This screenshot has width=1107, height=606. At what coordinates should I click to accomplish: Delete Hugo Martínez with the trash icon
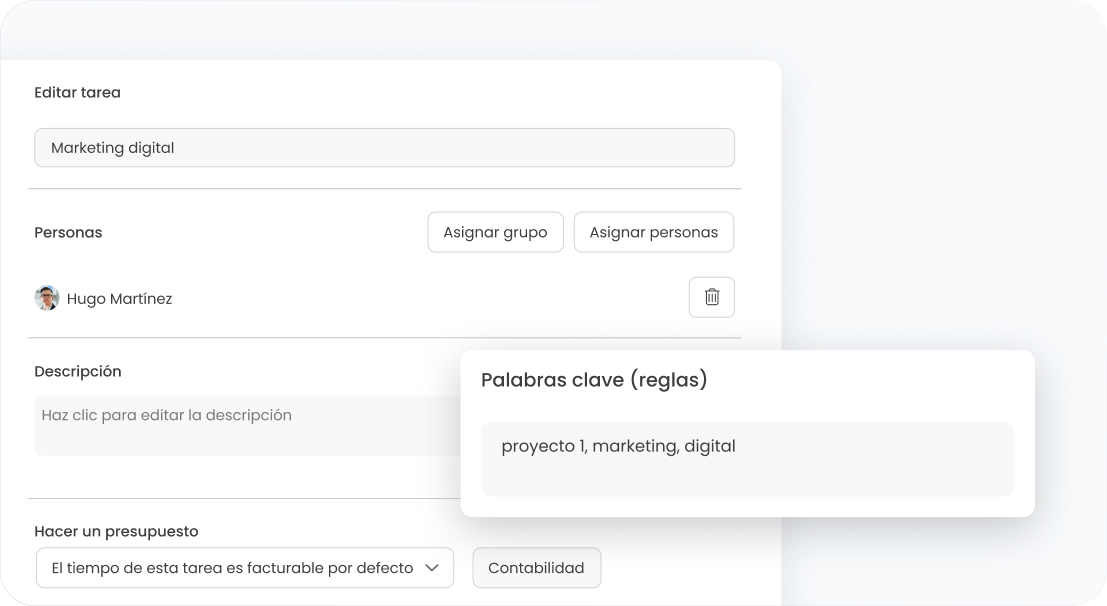(x=712, y=297)
